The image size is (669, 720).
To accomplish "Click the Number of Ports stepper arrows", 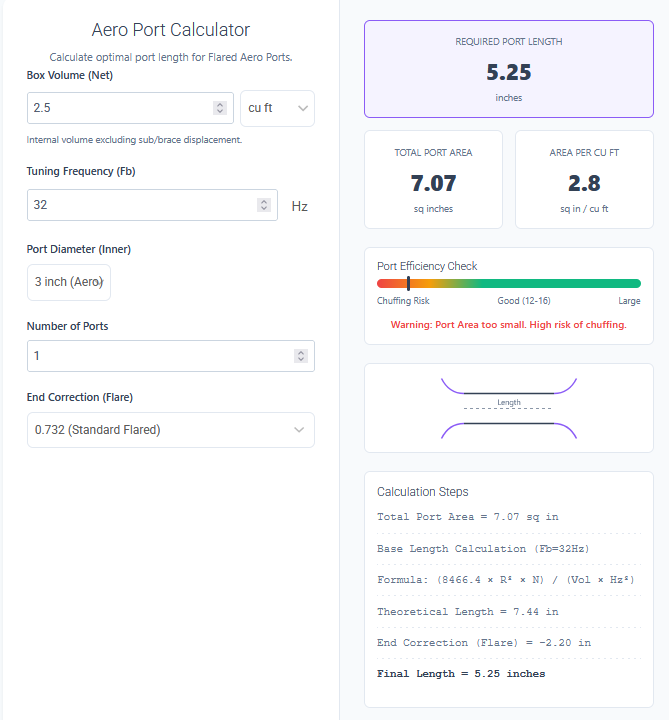I will tap(301, 356).
